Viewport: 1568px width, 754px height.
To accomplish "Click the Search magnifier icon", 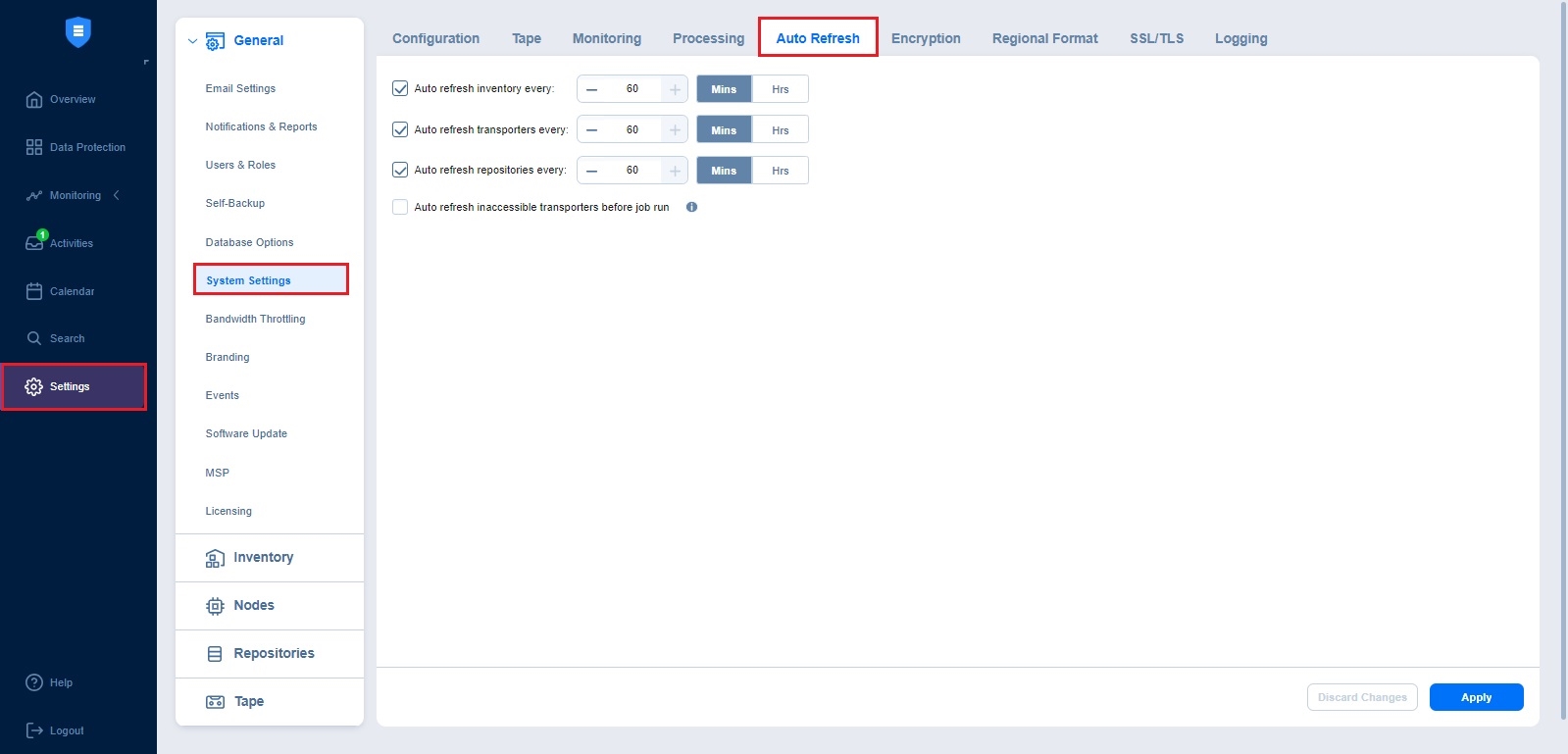I will click(x=34, y=338).
